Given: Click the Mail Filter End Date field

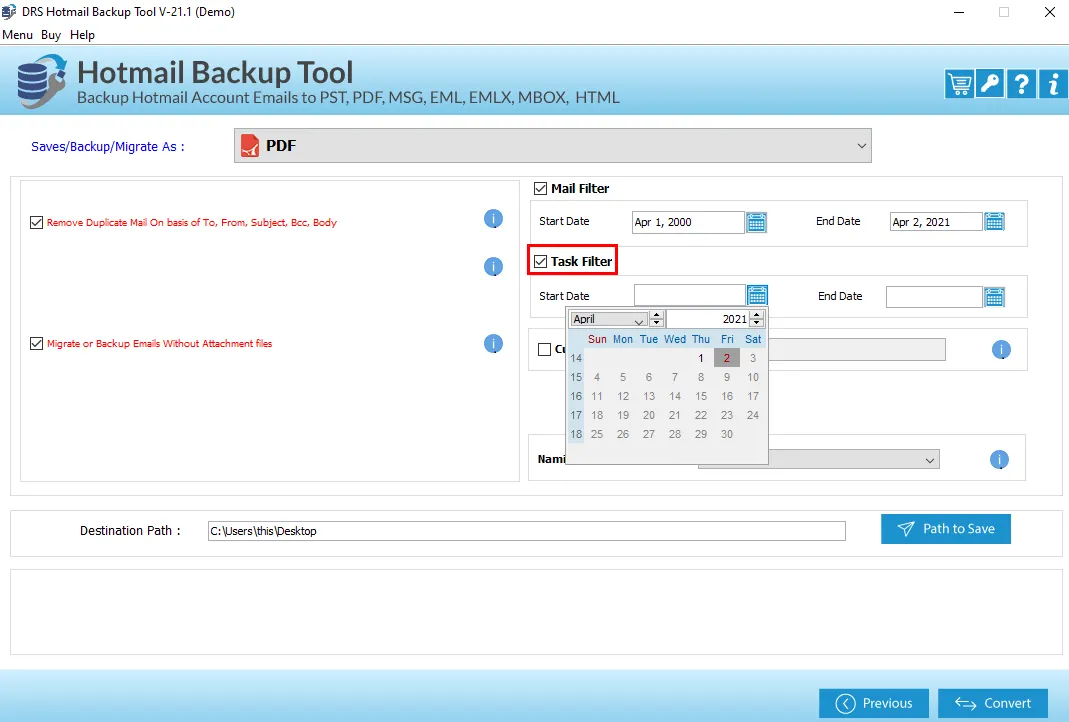Looking at the screenshot, I should tap(936, 222).
